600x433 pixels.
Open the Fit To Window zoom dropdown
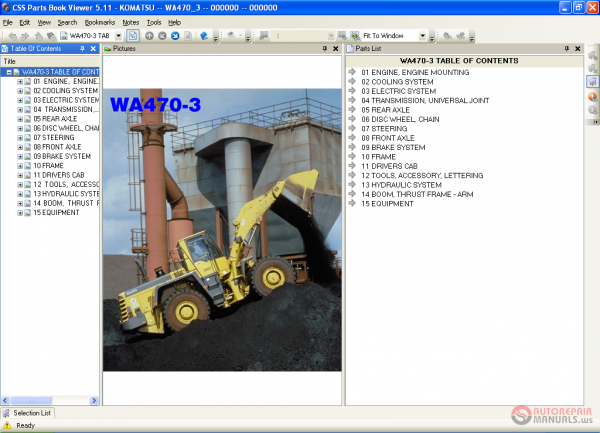click(422, 36)
